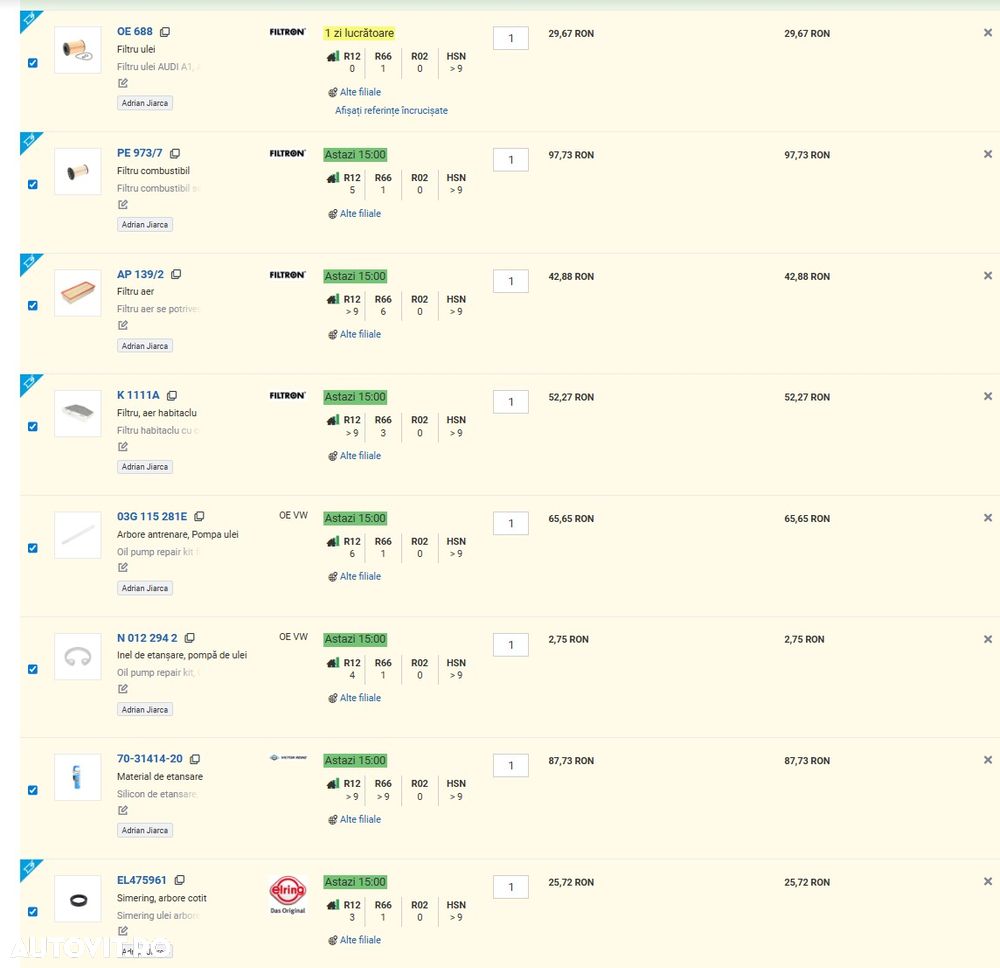1000x968 pixels.
Task: Uncheck the PE 973/7 item checkbox
Action: tap(33, 184)
